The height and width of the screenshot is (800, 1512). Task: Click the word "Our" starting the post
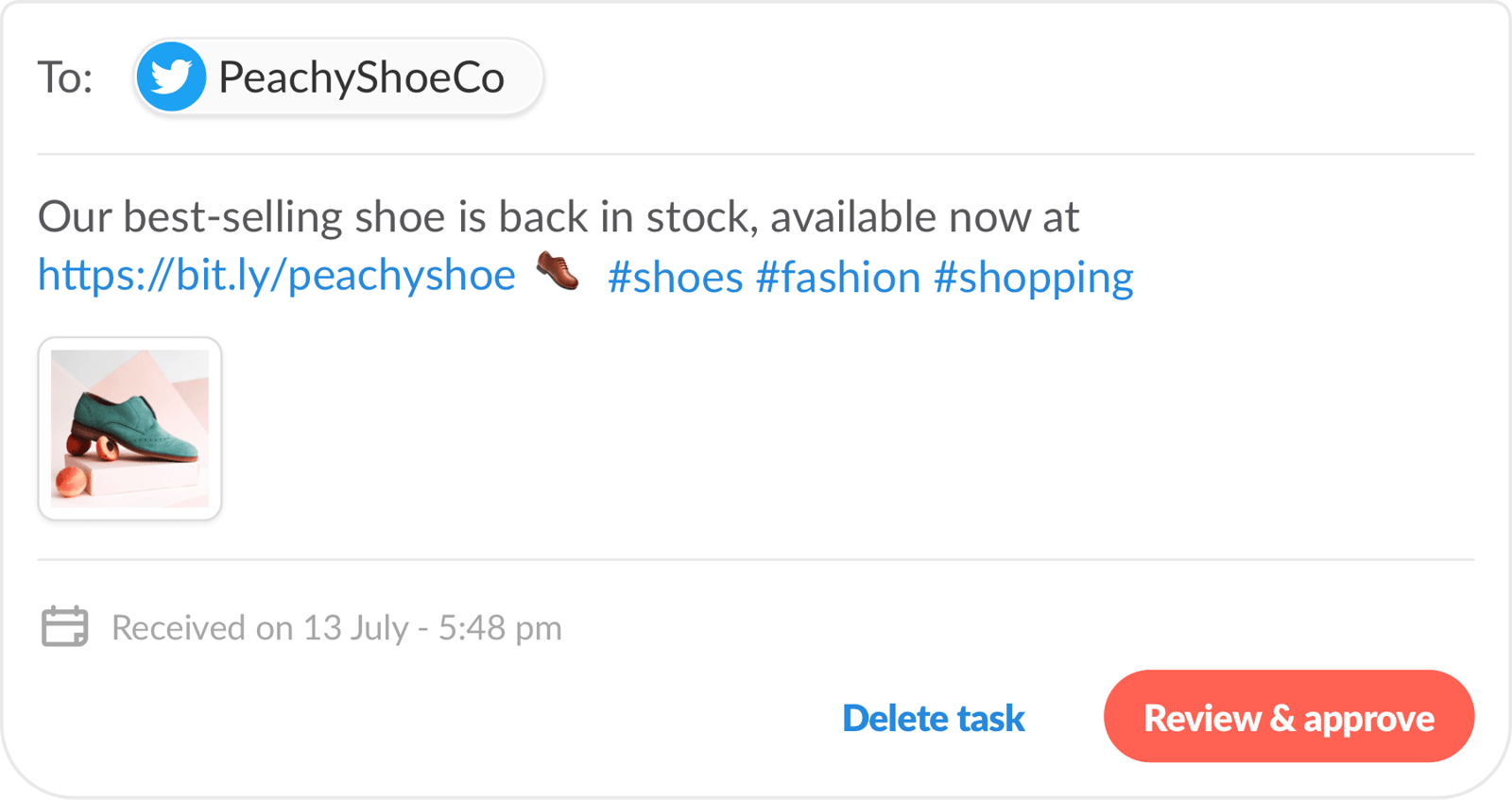74,217
